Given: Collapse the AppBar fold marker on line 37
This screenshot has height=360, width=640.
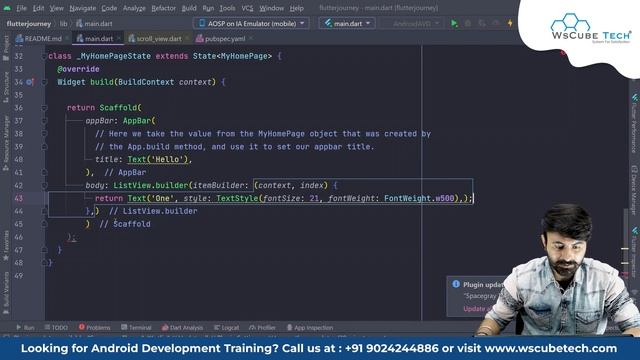Looking at the screenshot, I should 44,121.
